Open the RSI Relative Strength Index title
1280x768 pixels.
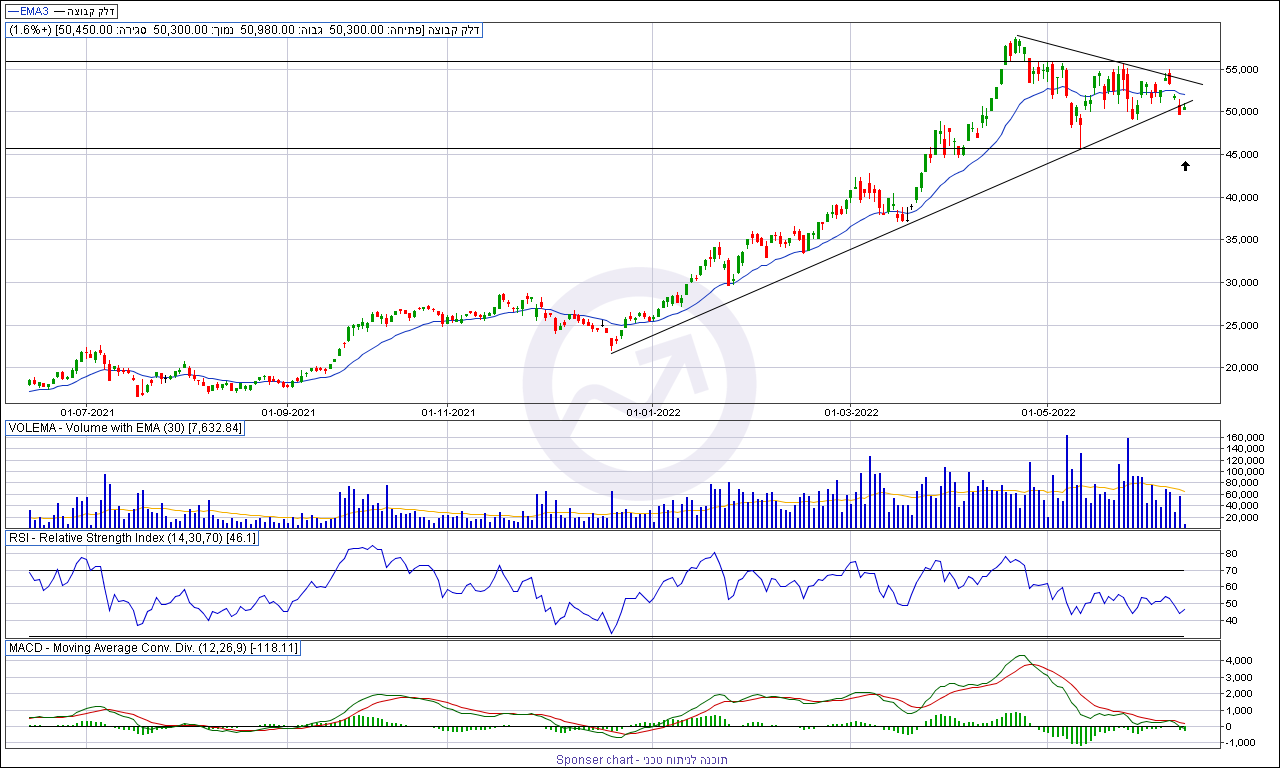pyautogui.click(x=132, y=538)
